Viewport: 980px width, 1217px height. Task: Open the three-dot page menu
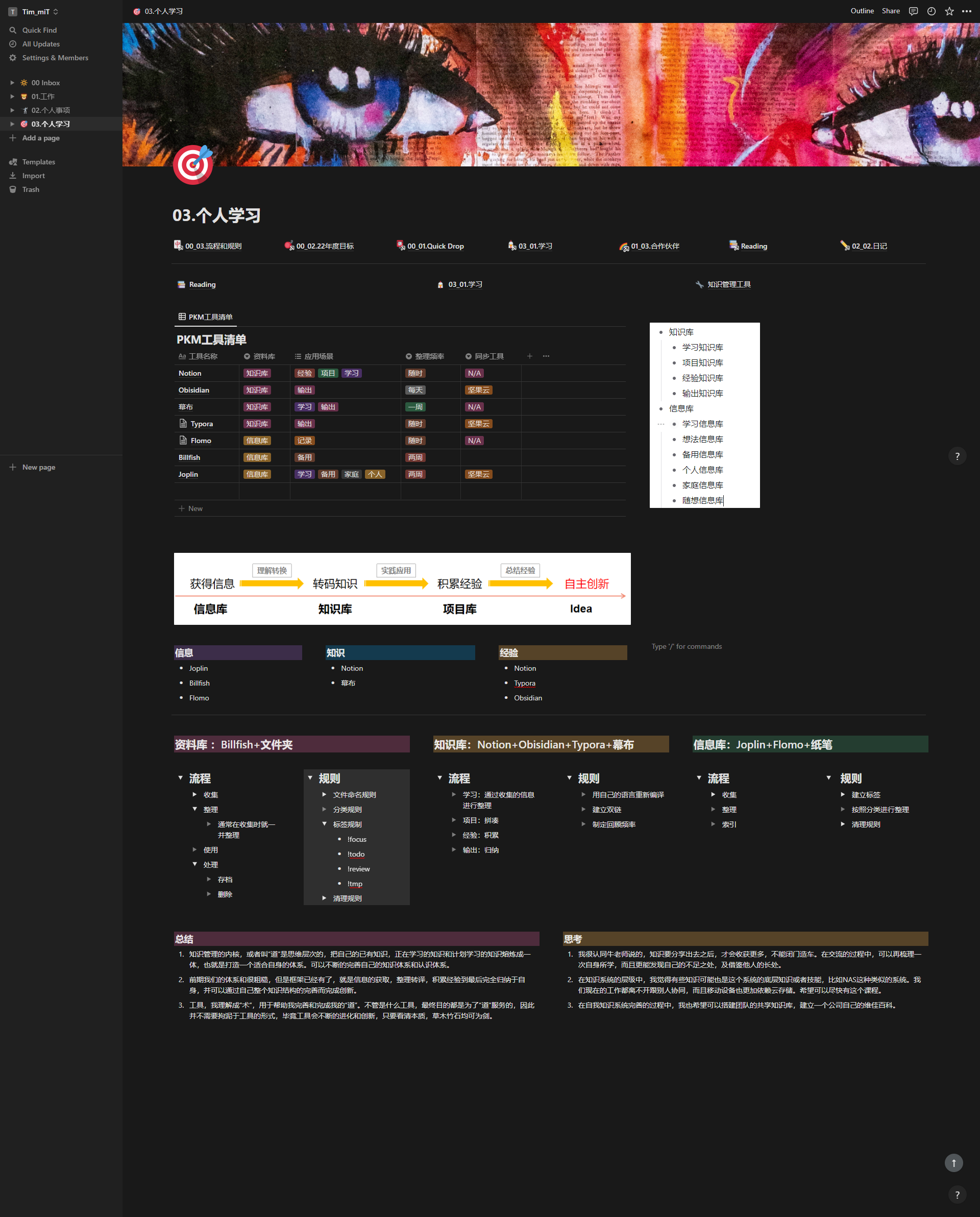(966, 11)
